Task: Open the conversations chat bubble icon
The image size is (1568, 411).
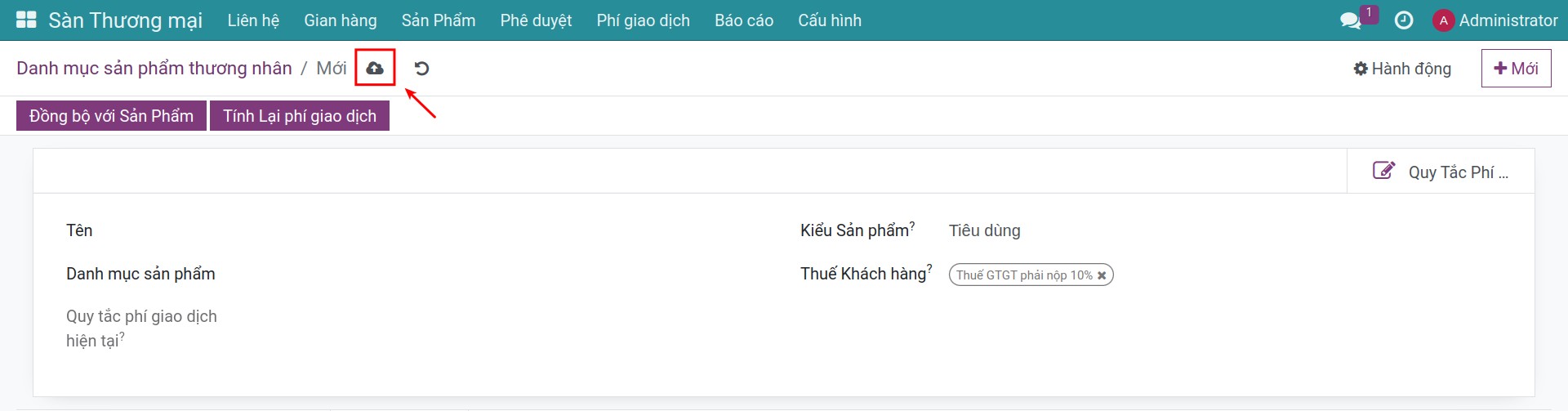Action: coord(1350,20)
